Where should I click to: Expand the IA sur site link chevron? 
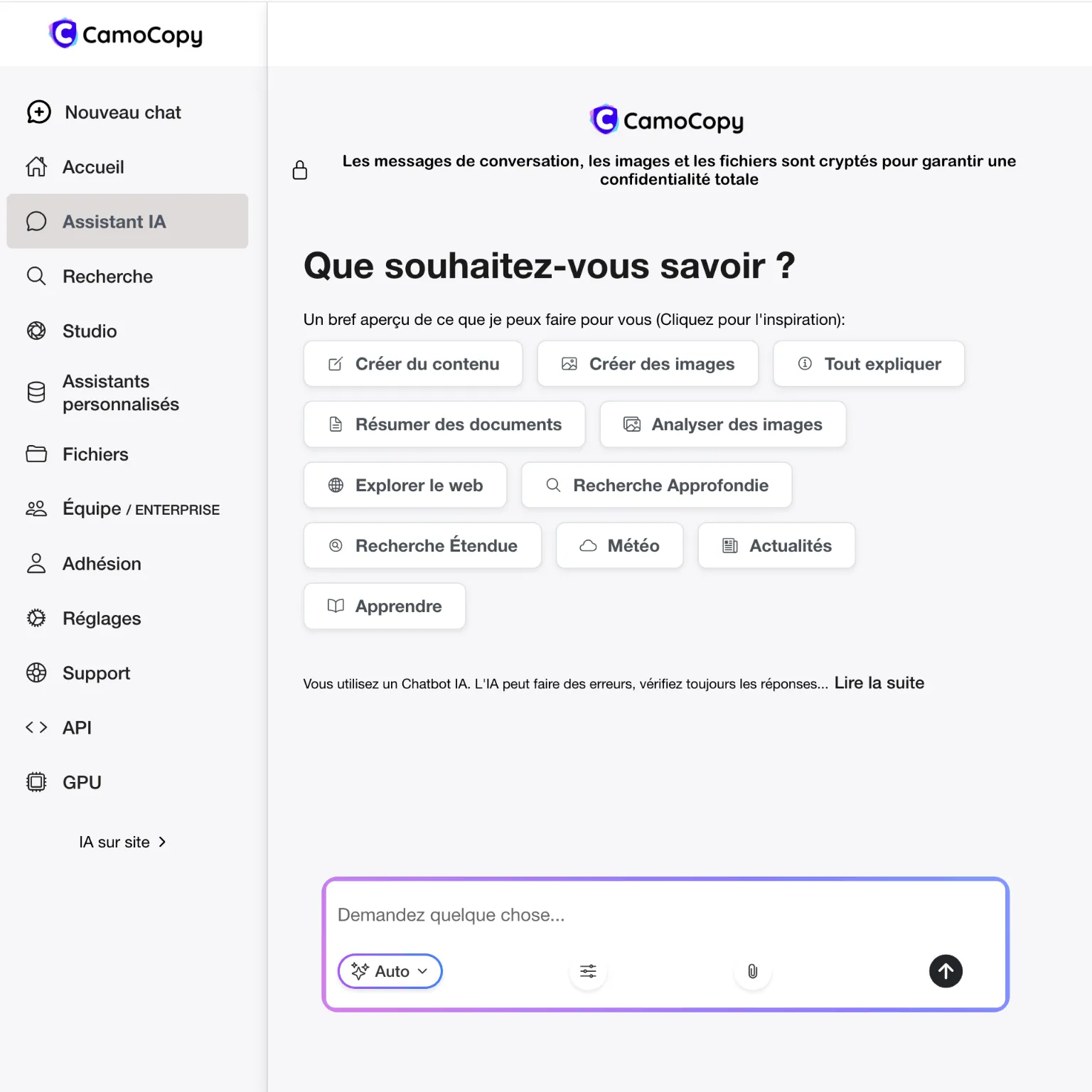point(162,842)
